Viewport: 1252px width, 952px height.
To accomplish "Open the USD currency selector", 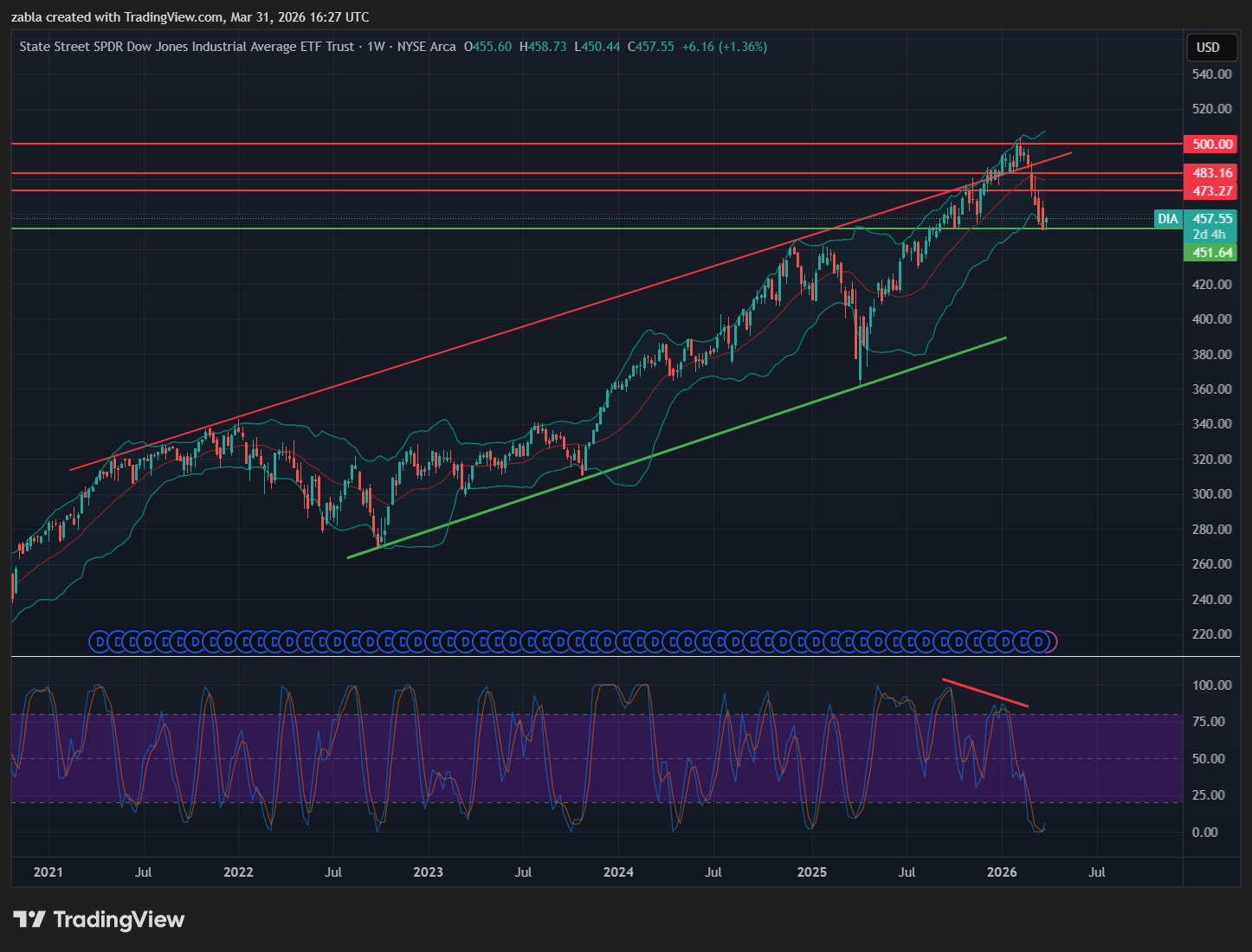I will point(1208,48).
